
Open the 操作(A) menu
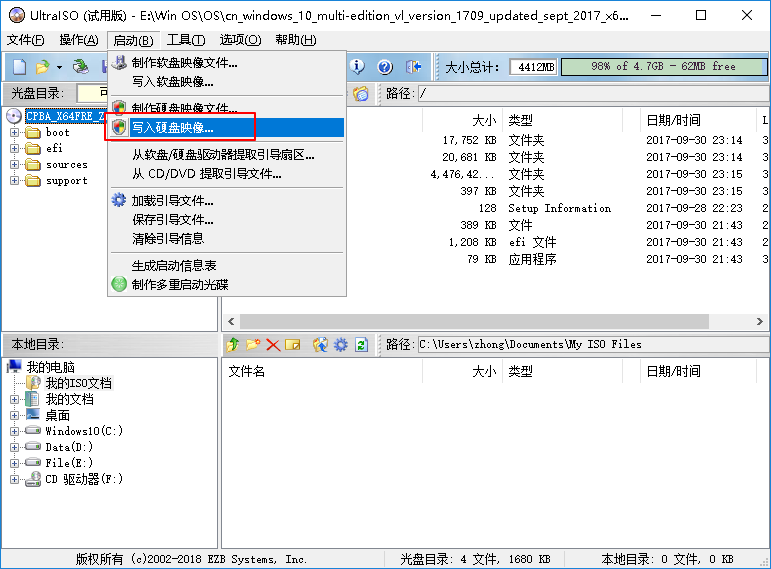(x=79, y=40)
